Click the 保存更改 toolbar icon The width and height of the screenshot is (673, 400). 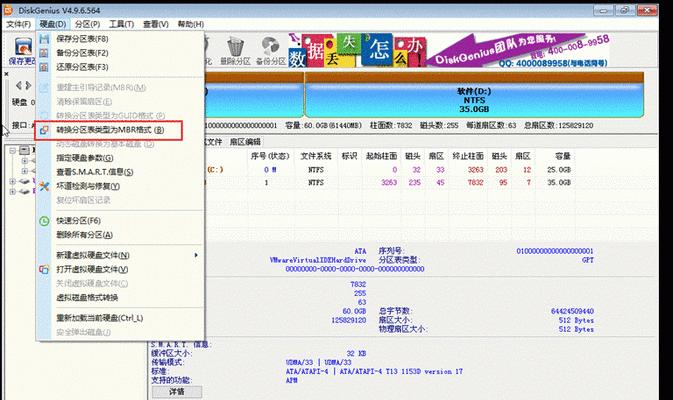point(23,51)
